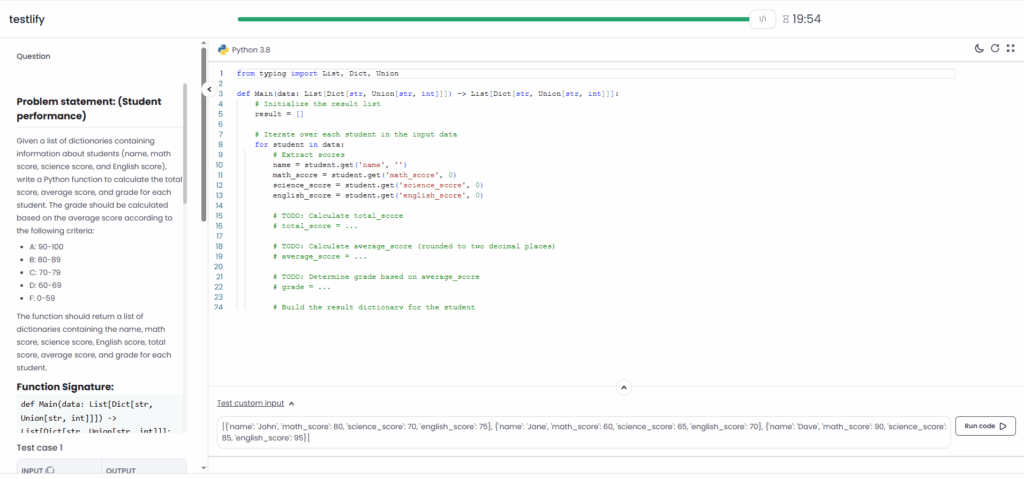The height and width of the screenshot is (479, 1024).
Task: Click the Python logo icon
Action: pyautogui.click(x=223, y=50)
